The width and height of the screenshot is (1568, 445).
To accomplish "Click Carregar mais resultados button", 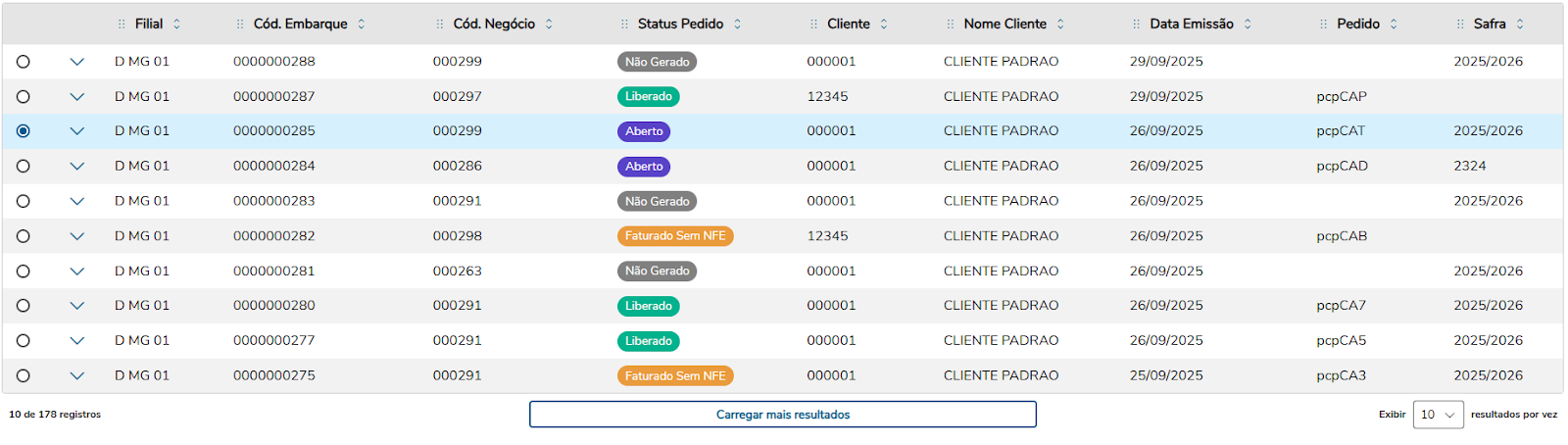I will coord(782,415).
